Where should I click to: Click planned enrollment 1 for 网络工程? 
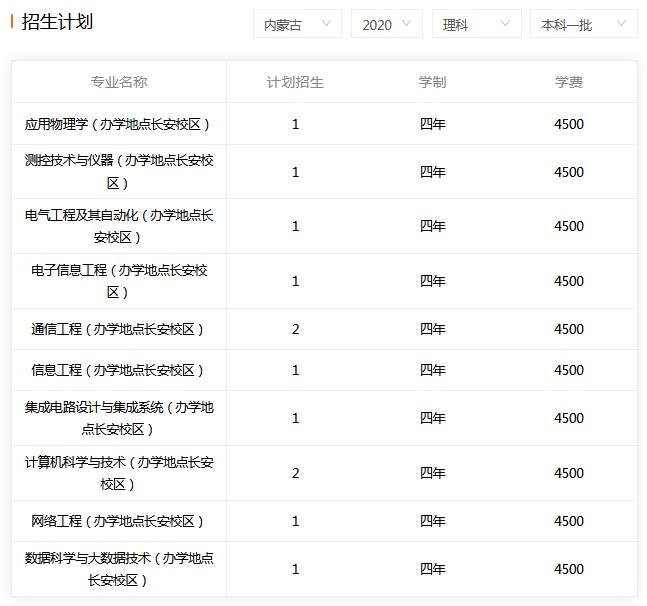(295, 521)
